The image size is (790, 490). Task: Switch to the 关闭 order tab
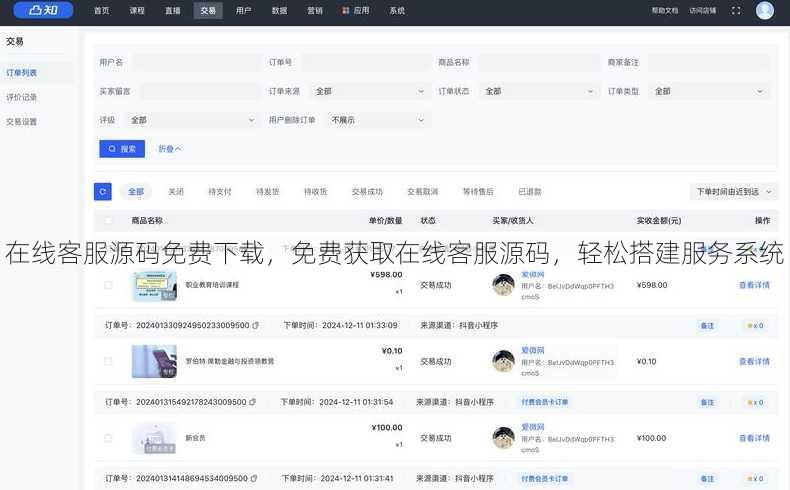tap(176, 192)
